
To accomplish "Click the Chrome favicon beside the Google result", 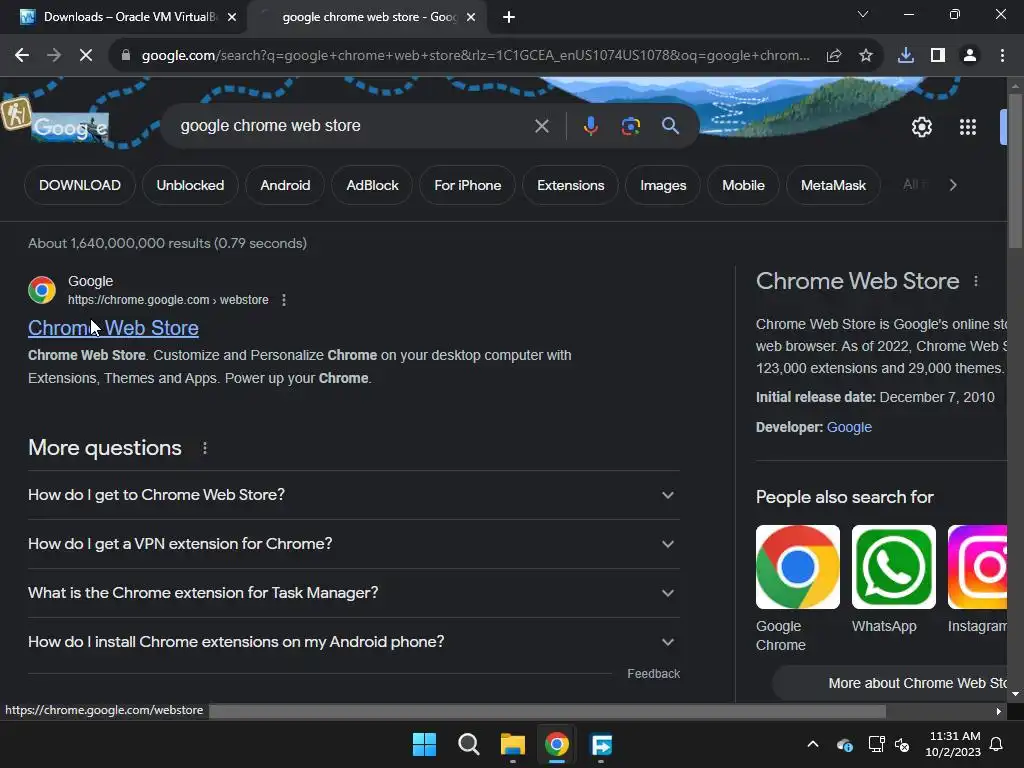I will tap(42, 290).
